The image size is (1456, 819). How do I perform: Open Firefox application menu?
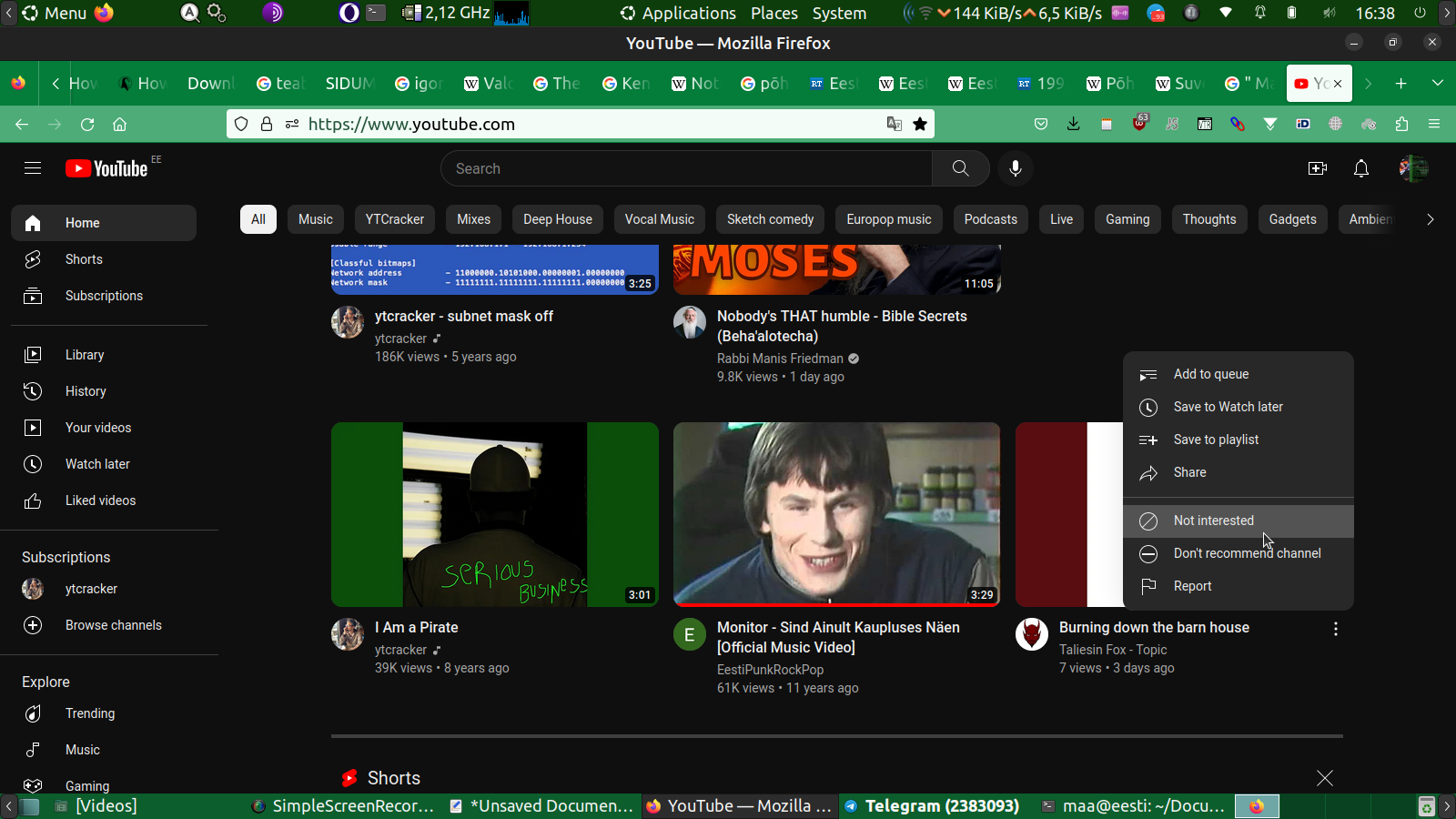point(1434,124)
